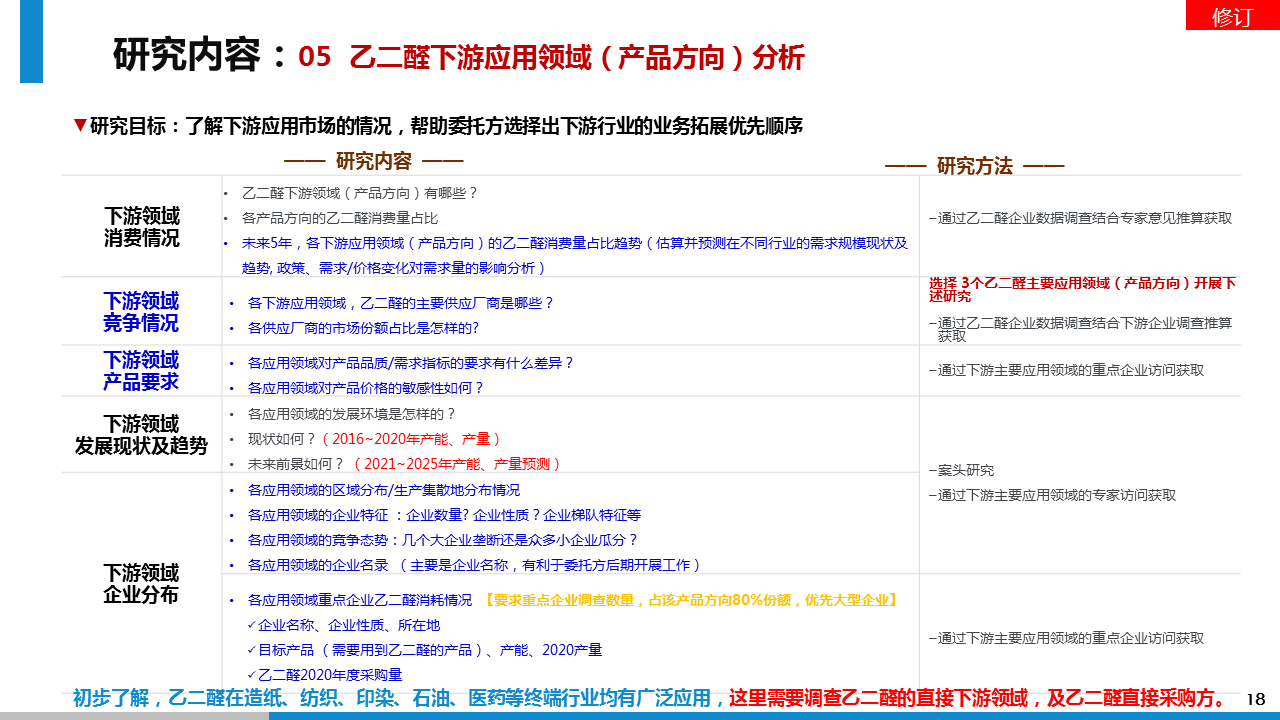
Task: Click the slide title 乙二醛下游应用领域分析
Action: 576,58
